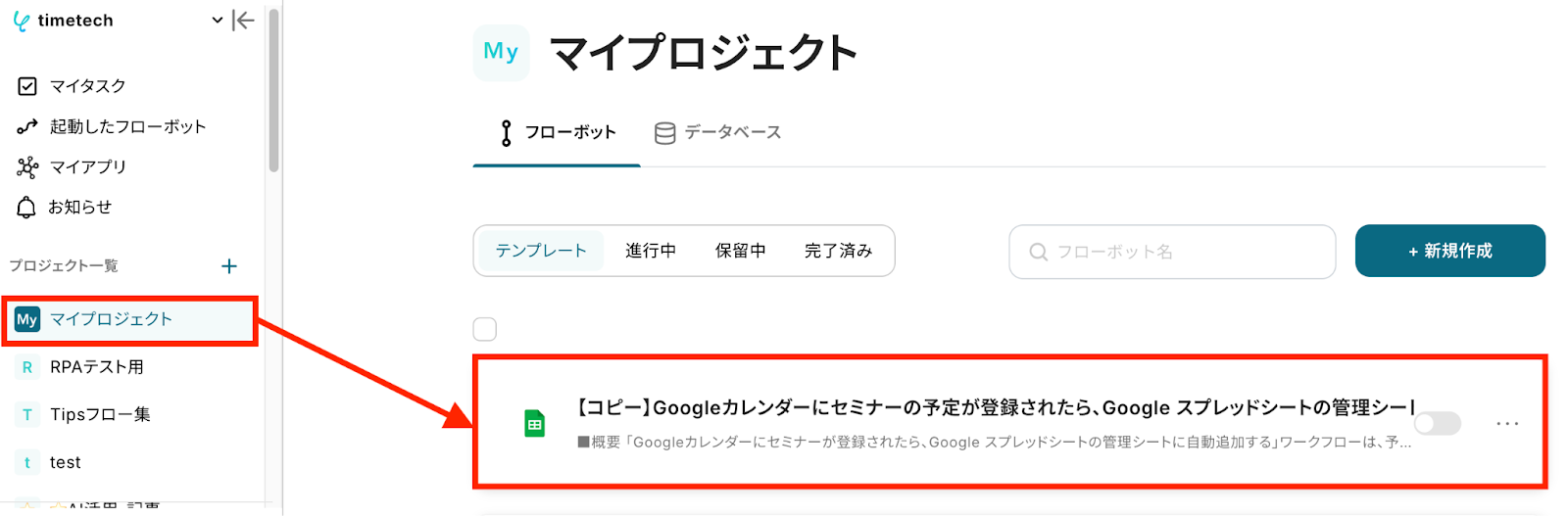Open launched flowbots (起動したフローボット) icon

tap(27, 126)
